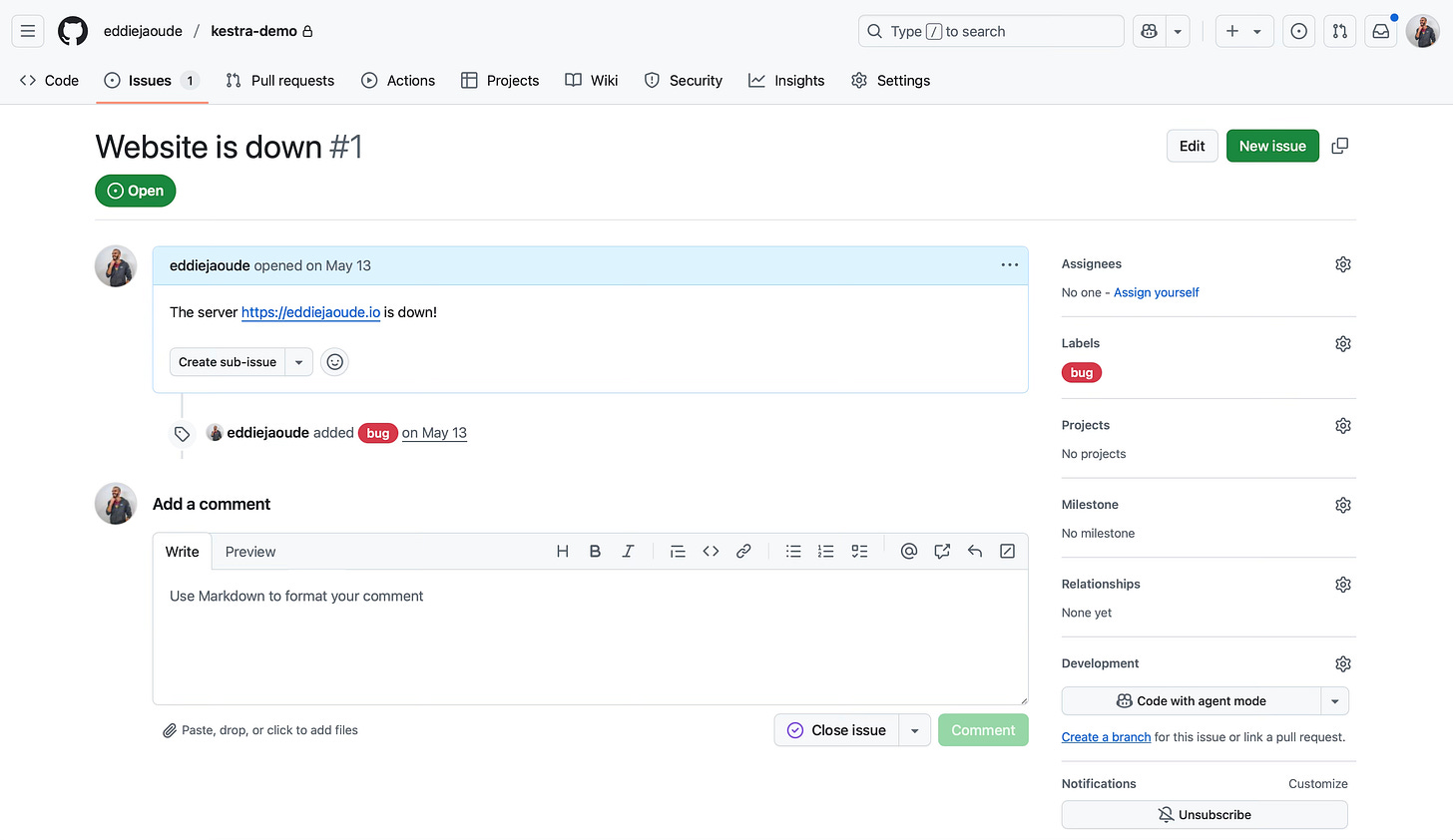Screen dimensions: 1453x840
Task: Open the notifications inbox
Action: [x=1381, y=31]
